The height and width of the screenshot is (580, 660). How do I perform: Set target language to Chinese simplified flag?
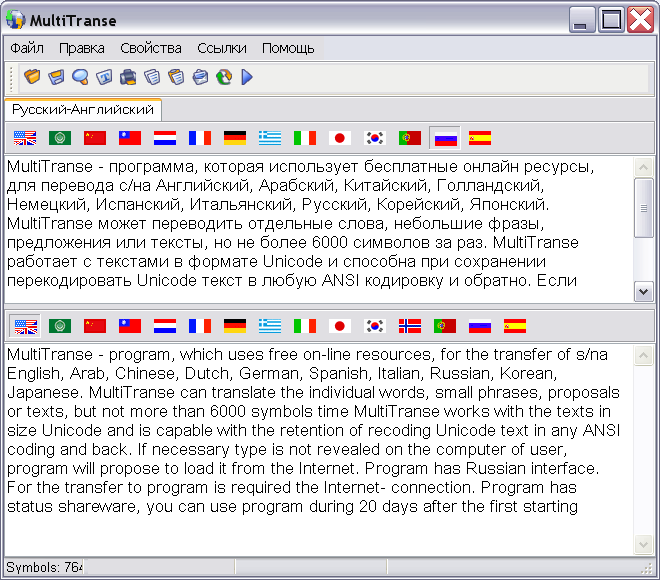click(x=95, y=326)
